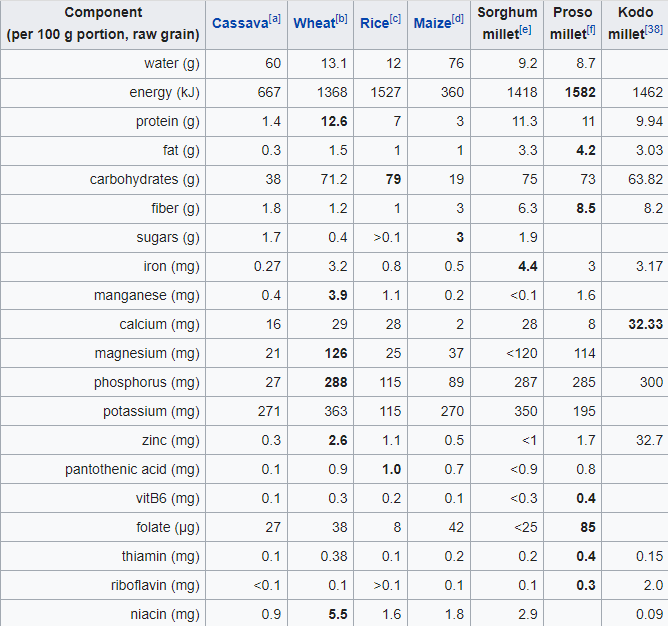This screenshot has width=668, height=626.
Task: Select the 'zinc (mg)' row label
Action: [170, 440]
